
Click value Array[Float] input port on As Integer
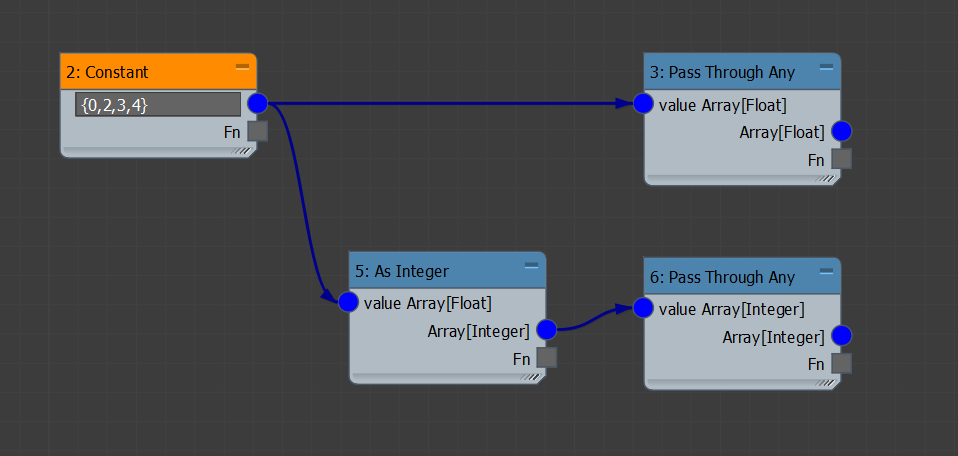coord(348,303)
